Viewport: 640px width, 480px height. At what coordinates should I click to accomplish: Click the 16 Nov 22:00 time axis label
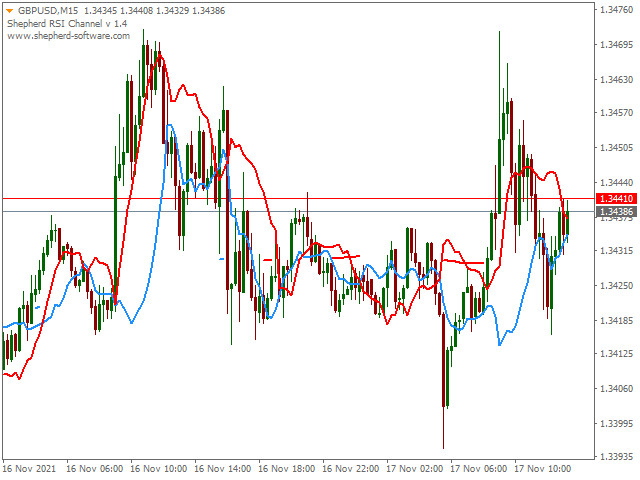(351, 469)
